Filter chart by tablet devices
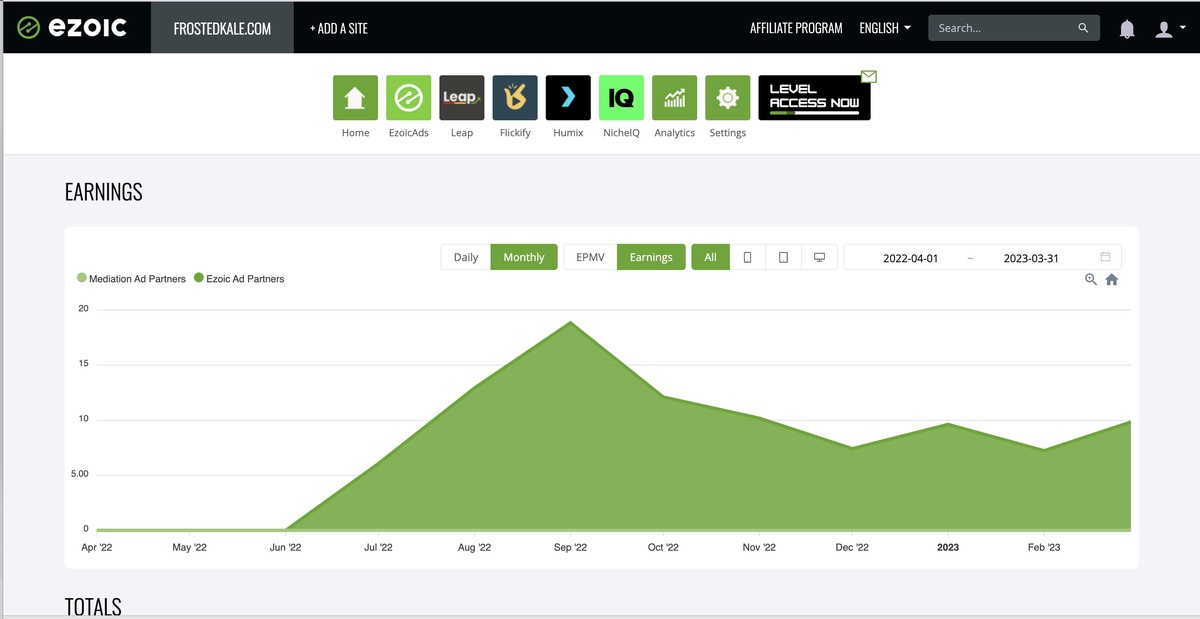The image size is (1200, 619). (783, 257)
